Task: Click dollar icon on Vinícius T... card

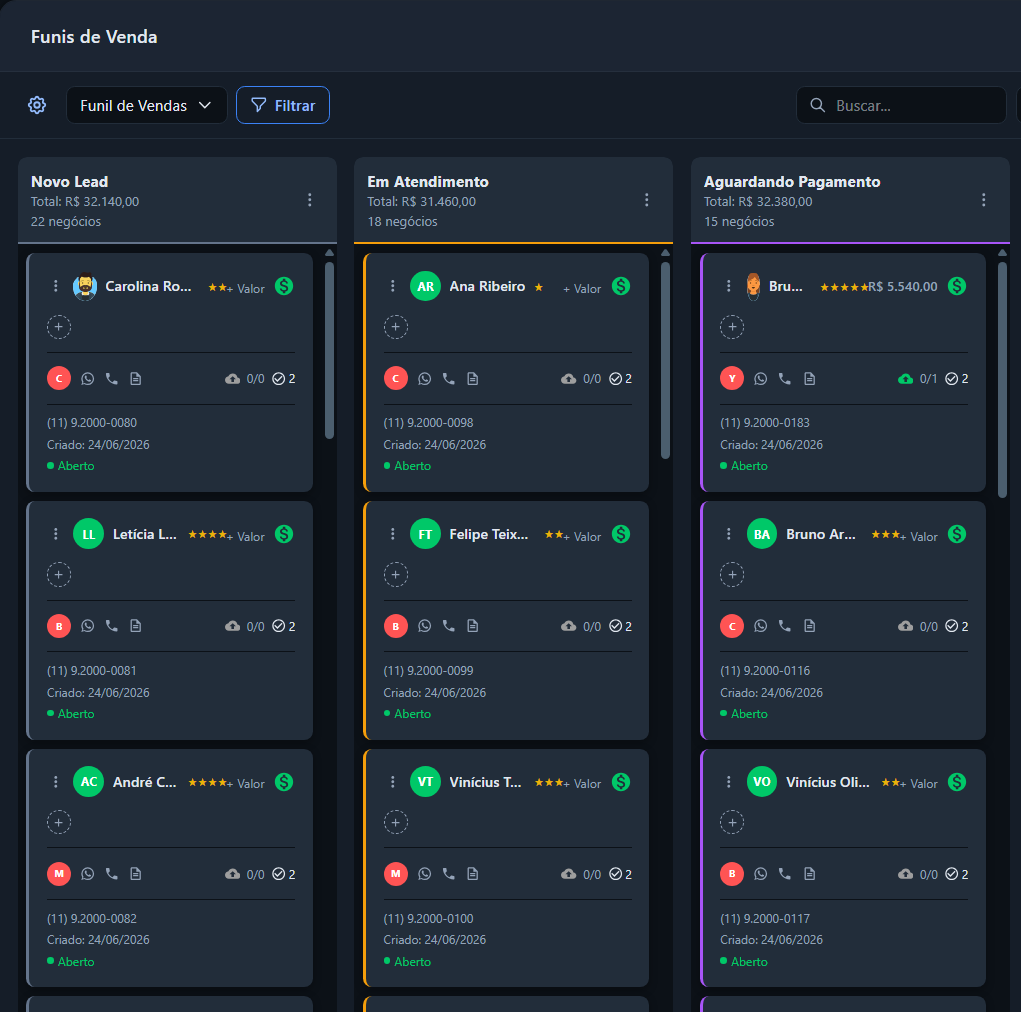Action: [x=621, y=781]
